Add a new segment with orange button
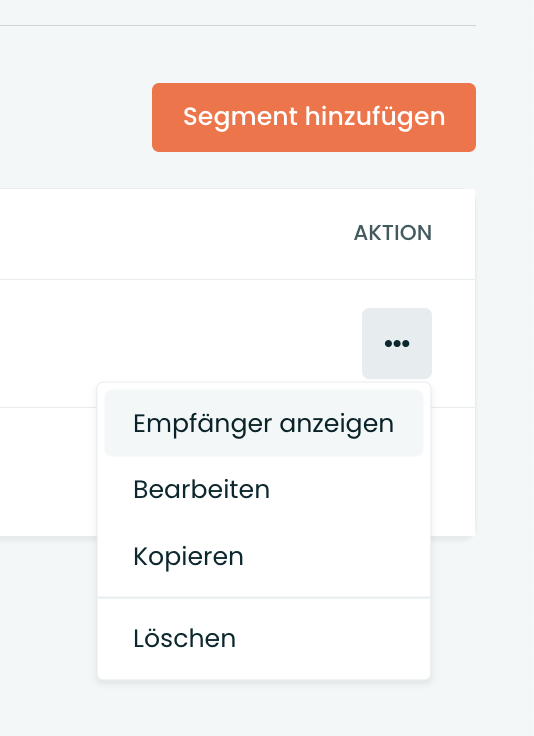The image size is (534, 736). point(314,117)
